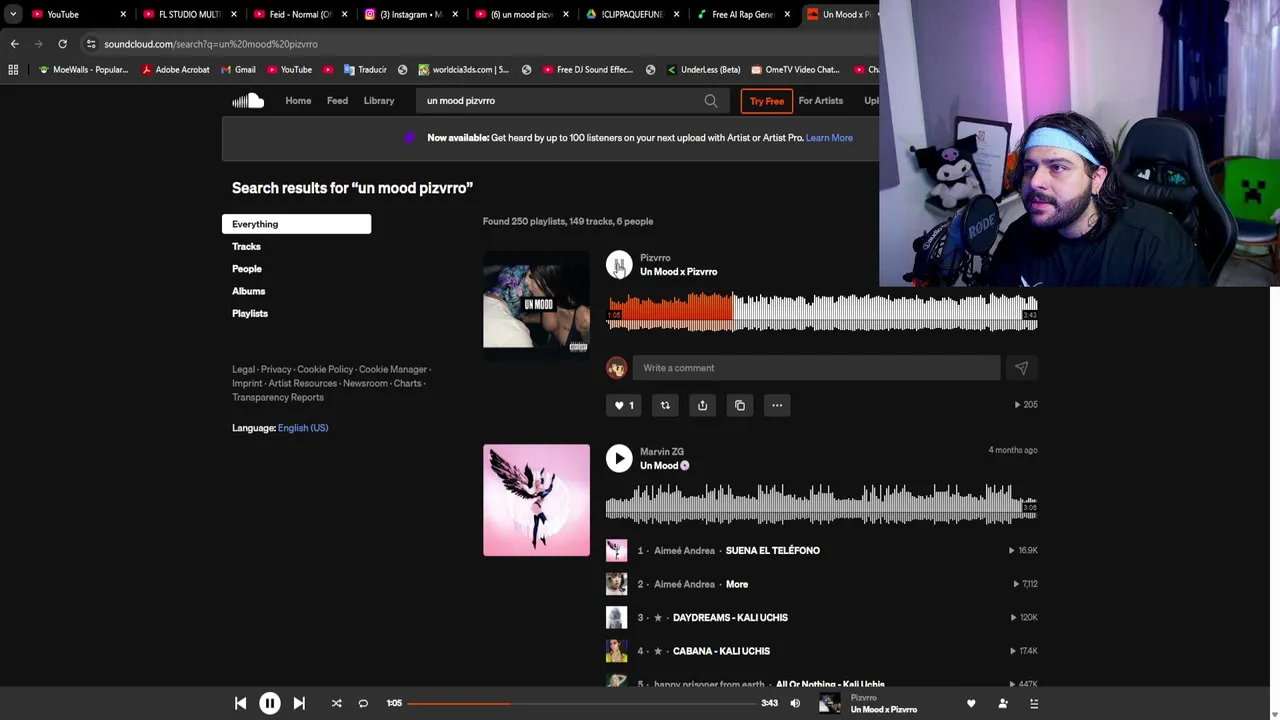Change language English (US) link
1280x720 pixels.
pyautogui.click(x=303, y=428)
